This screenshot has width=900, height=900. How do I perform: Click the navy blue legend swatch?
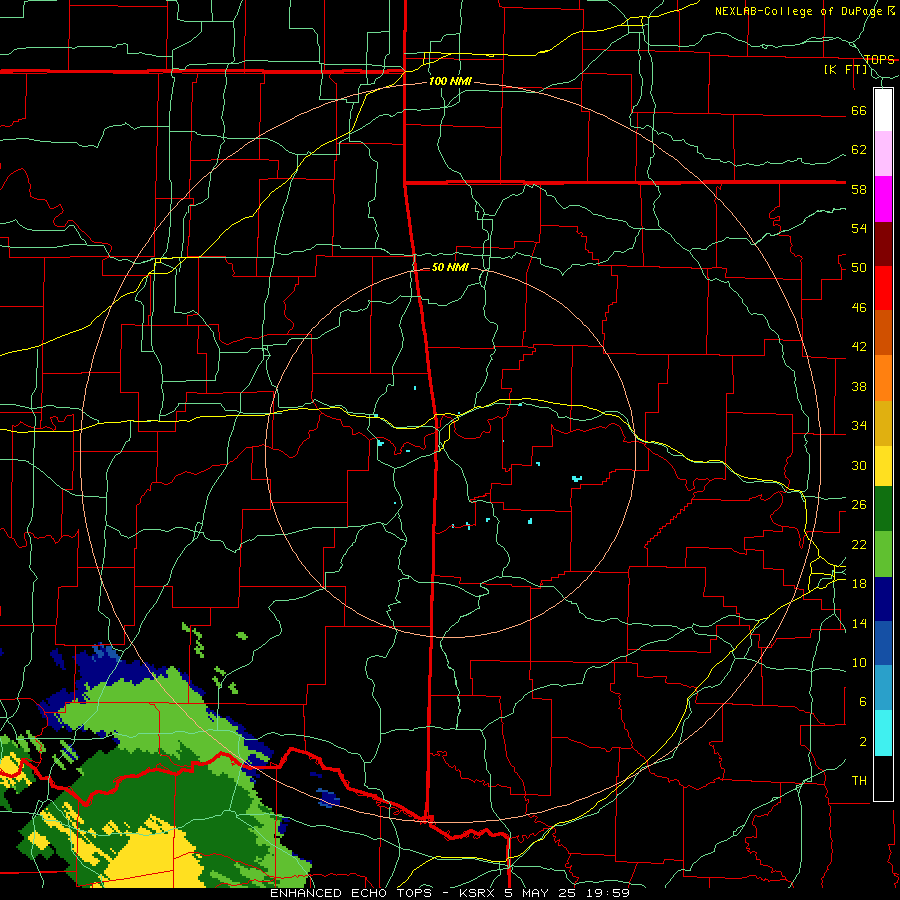tap(883, 599)
